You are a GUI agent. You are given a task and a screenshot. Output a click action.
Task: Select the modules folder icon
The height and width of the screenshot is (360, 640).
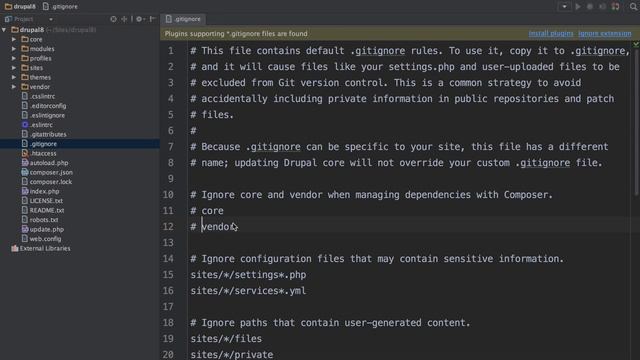coord(25,48)
